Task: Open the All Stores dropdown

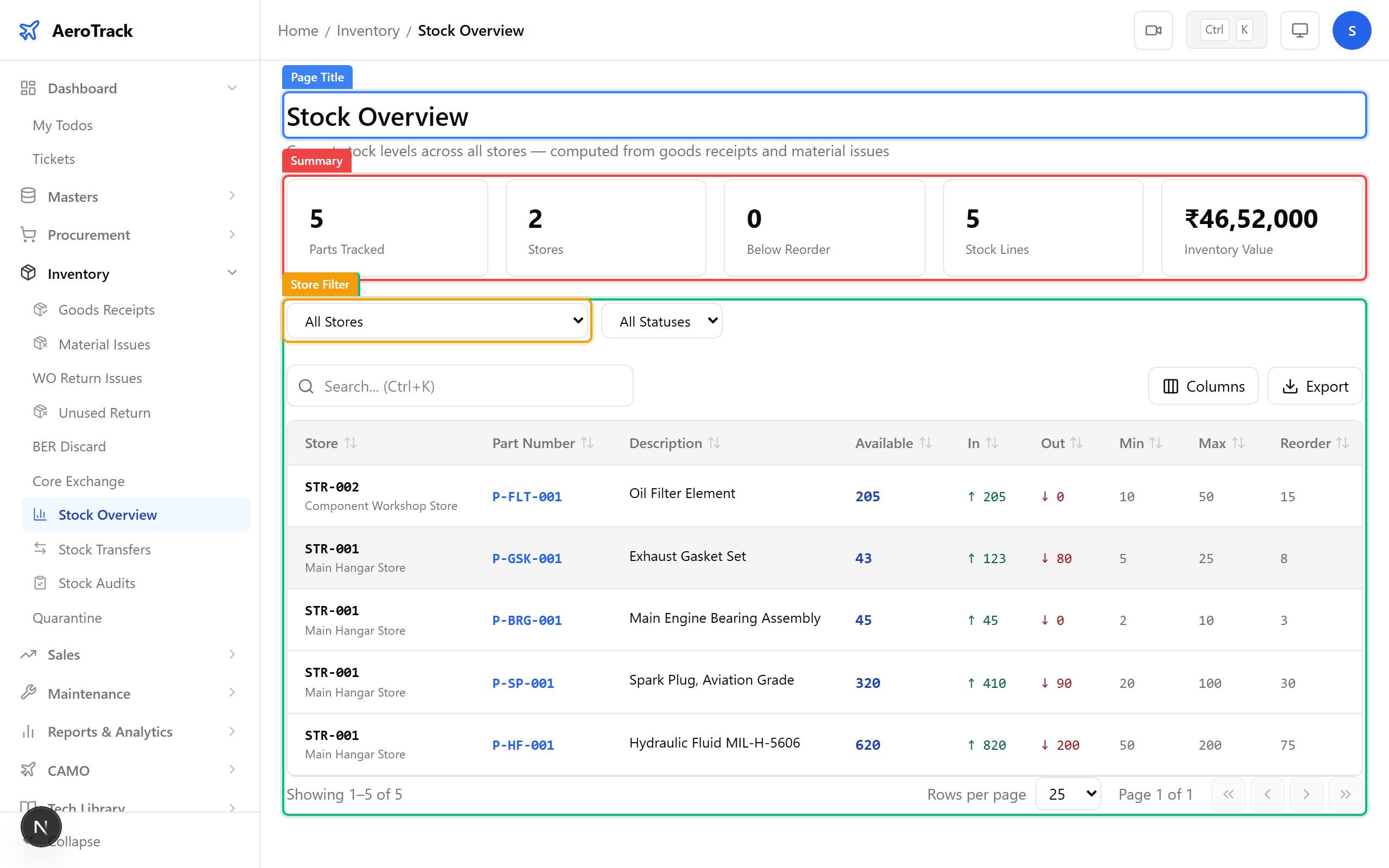Action: point(437,321)
